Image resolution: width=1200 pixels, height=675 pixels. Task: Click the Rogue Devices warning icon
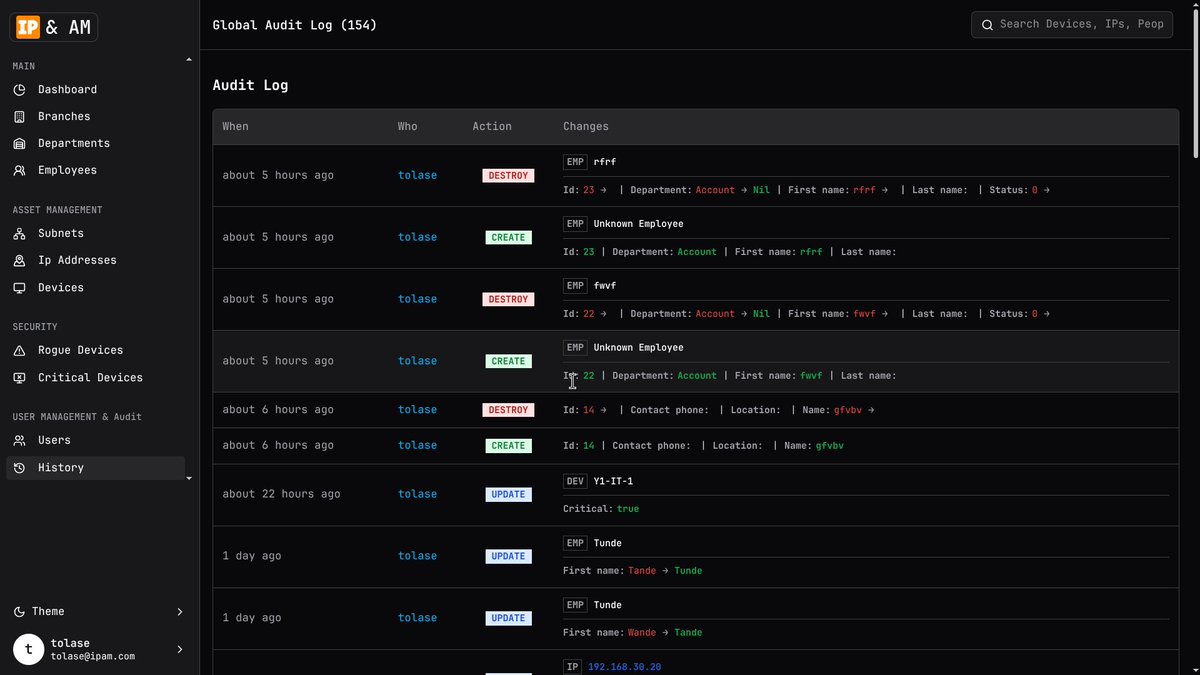[x=19, y=351]
